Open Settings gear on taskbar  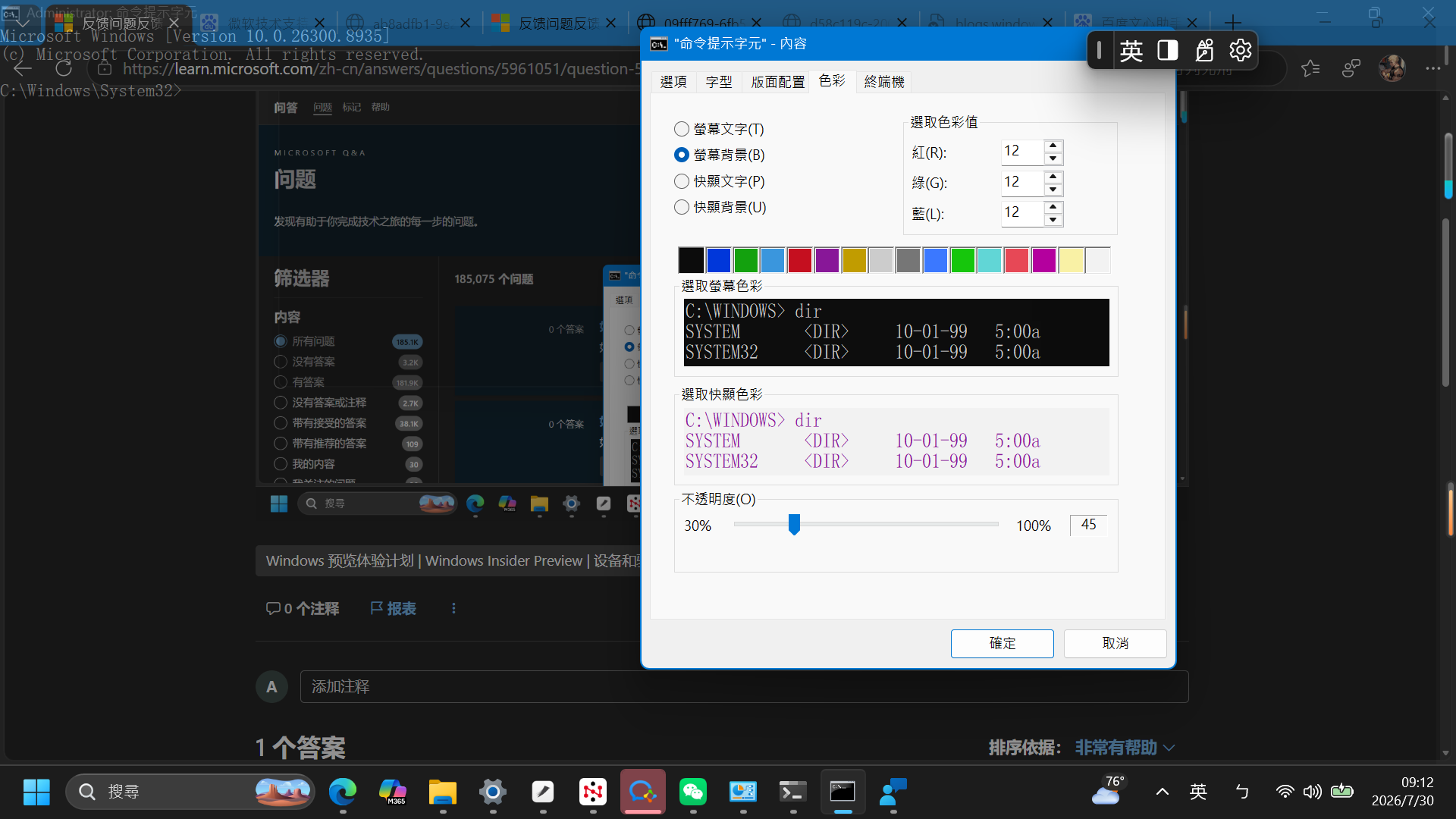[x=492, y=792]
